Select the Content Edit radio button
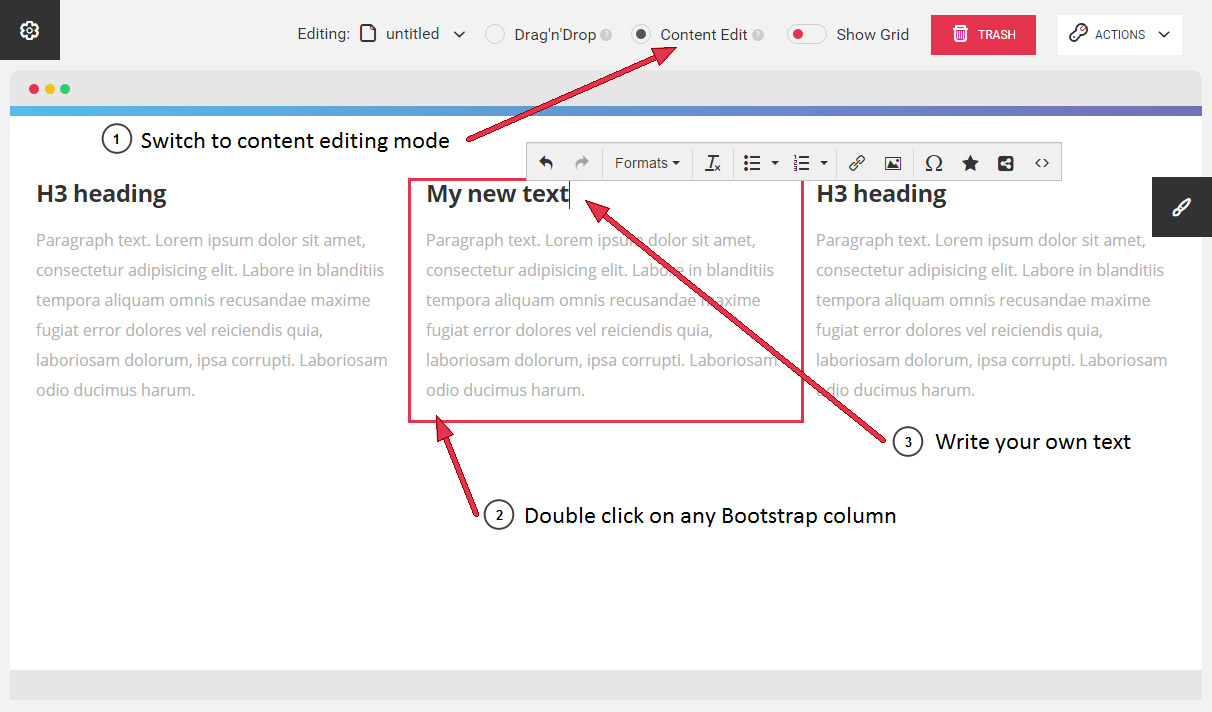The image size is (1212, 712). click(641, 34)
